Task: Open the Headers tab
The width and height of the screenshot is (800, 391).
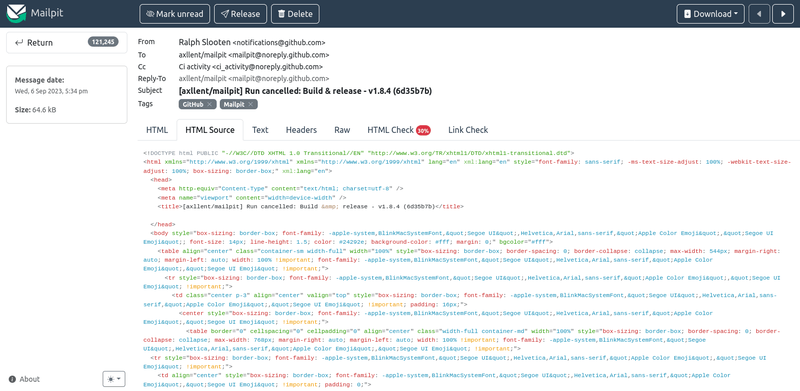Action: pos(301,130)
